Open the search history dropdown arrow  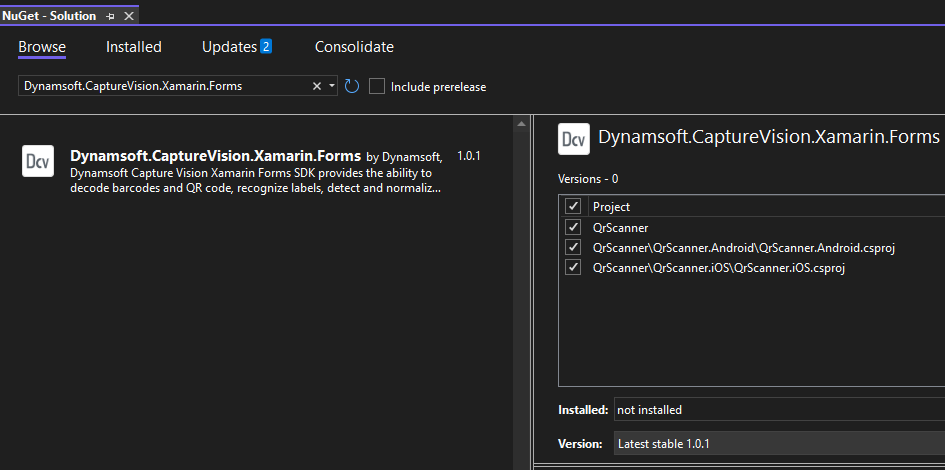[x=332, y=86]
